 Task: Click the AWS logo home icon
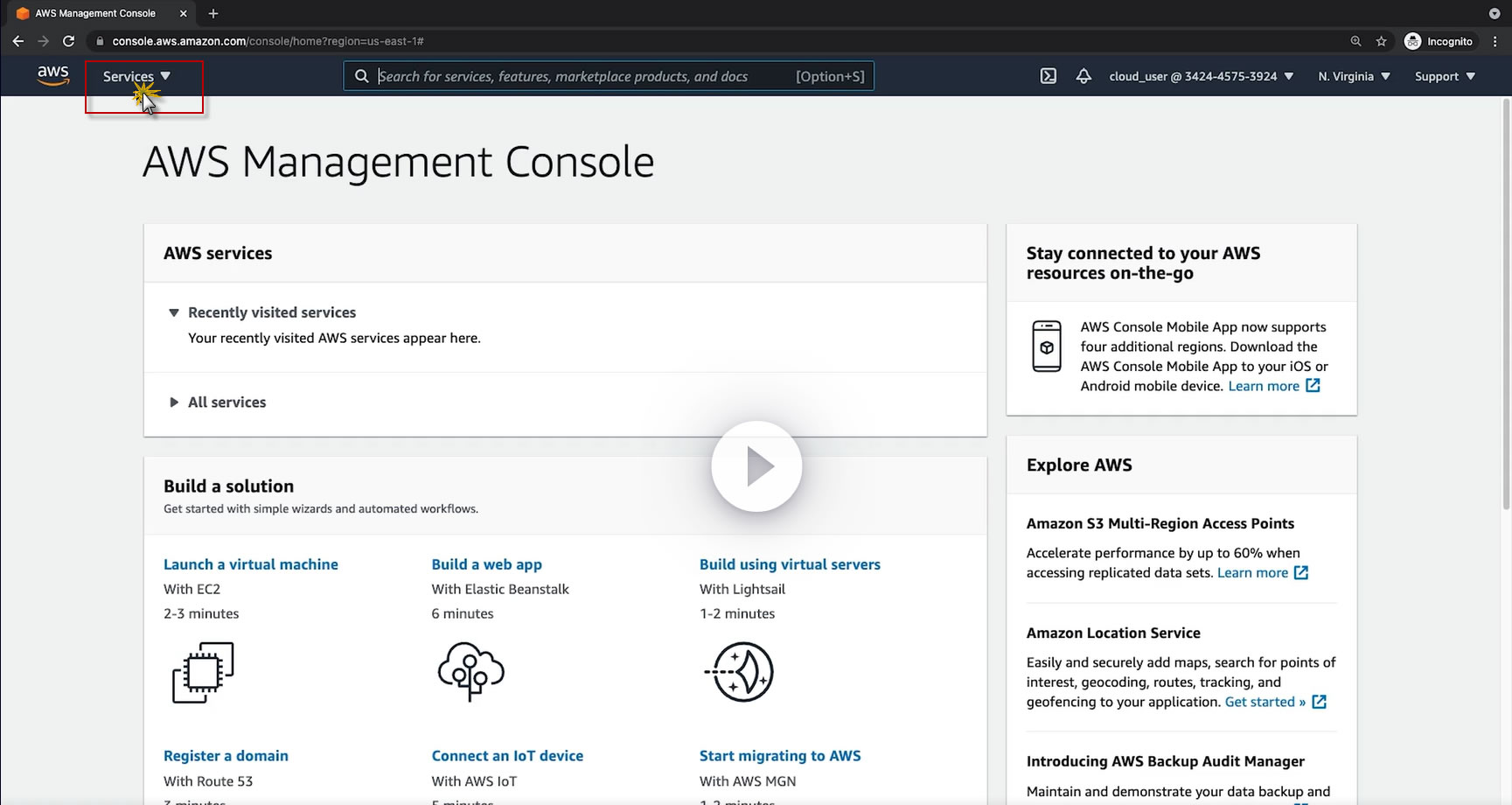point(53,76)
